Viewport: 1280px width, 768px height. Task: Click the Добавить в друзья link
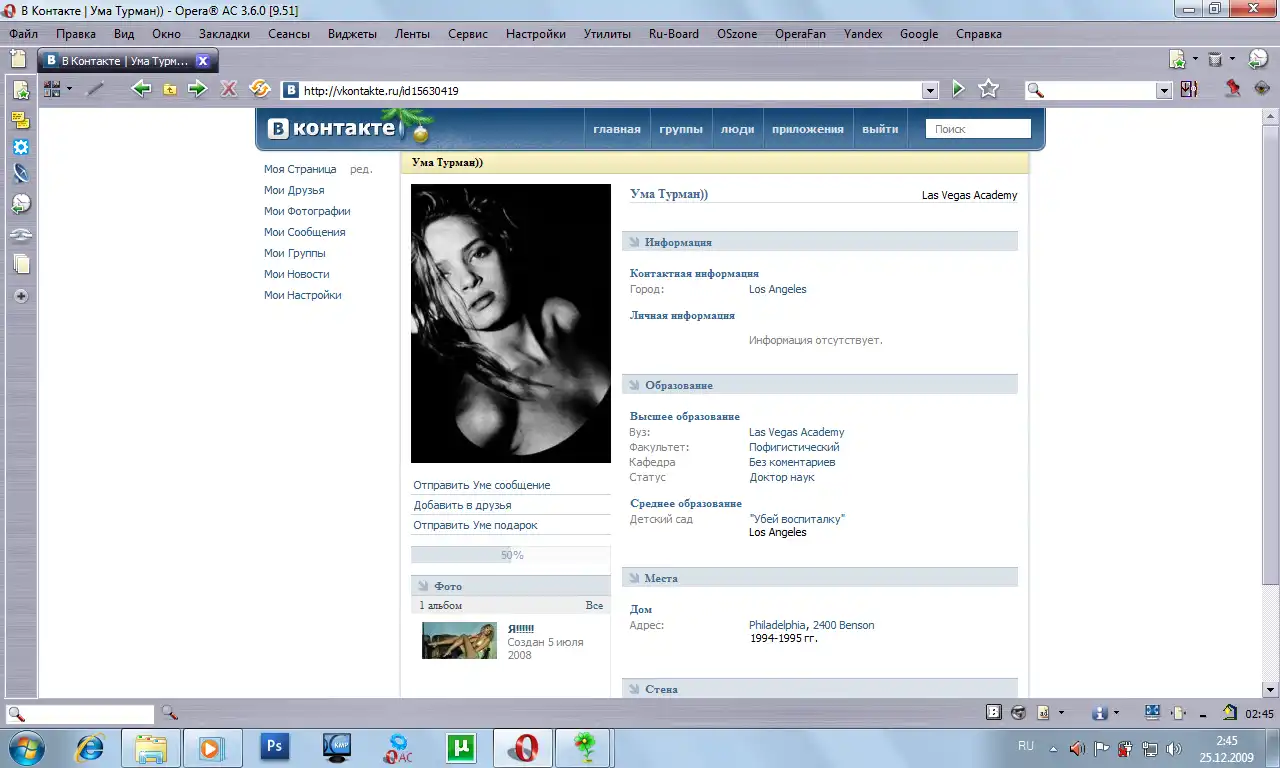[x=462, y=505]
